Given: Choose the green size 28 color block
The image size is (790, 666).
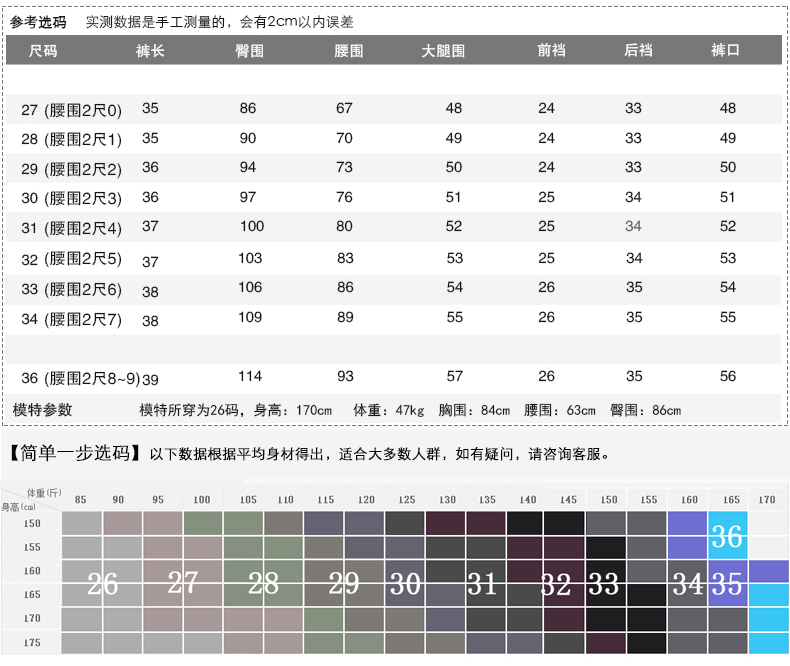Looking at the screenshot, I should tap(263, 583).
